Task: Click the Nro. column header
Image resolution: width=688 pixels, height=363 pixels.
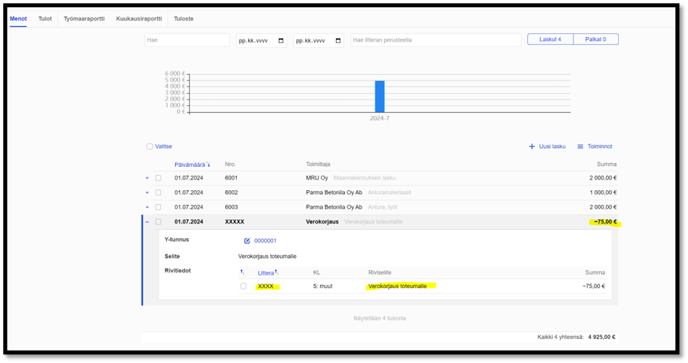Action: pos(230,164)
